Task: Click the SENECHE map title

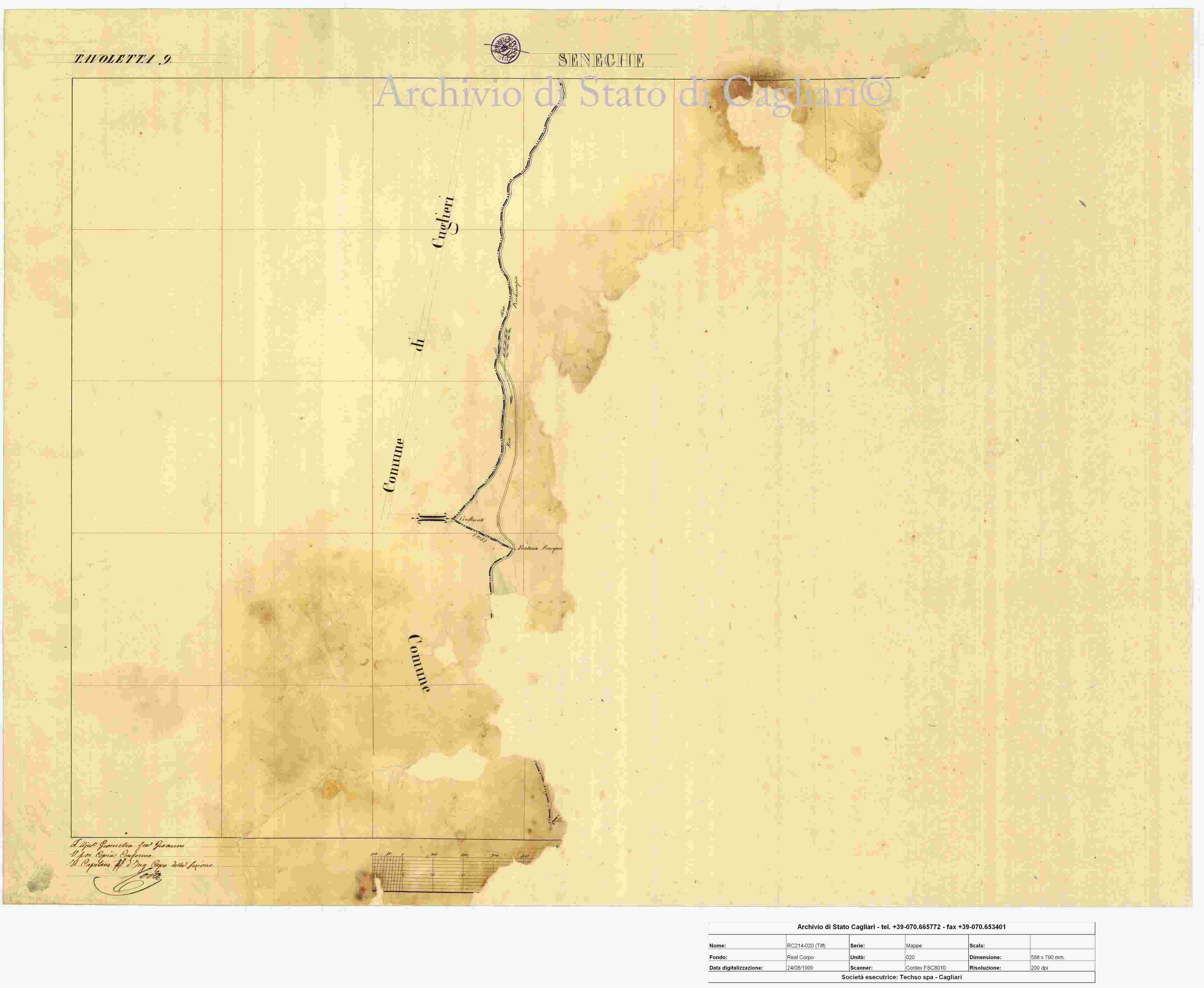Action: coord(601,60)
